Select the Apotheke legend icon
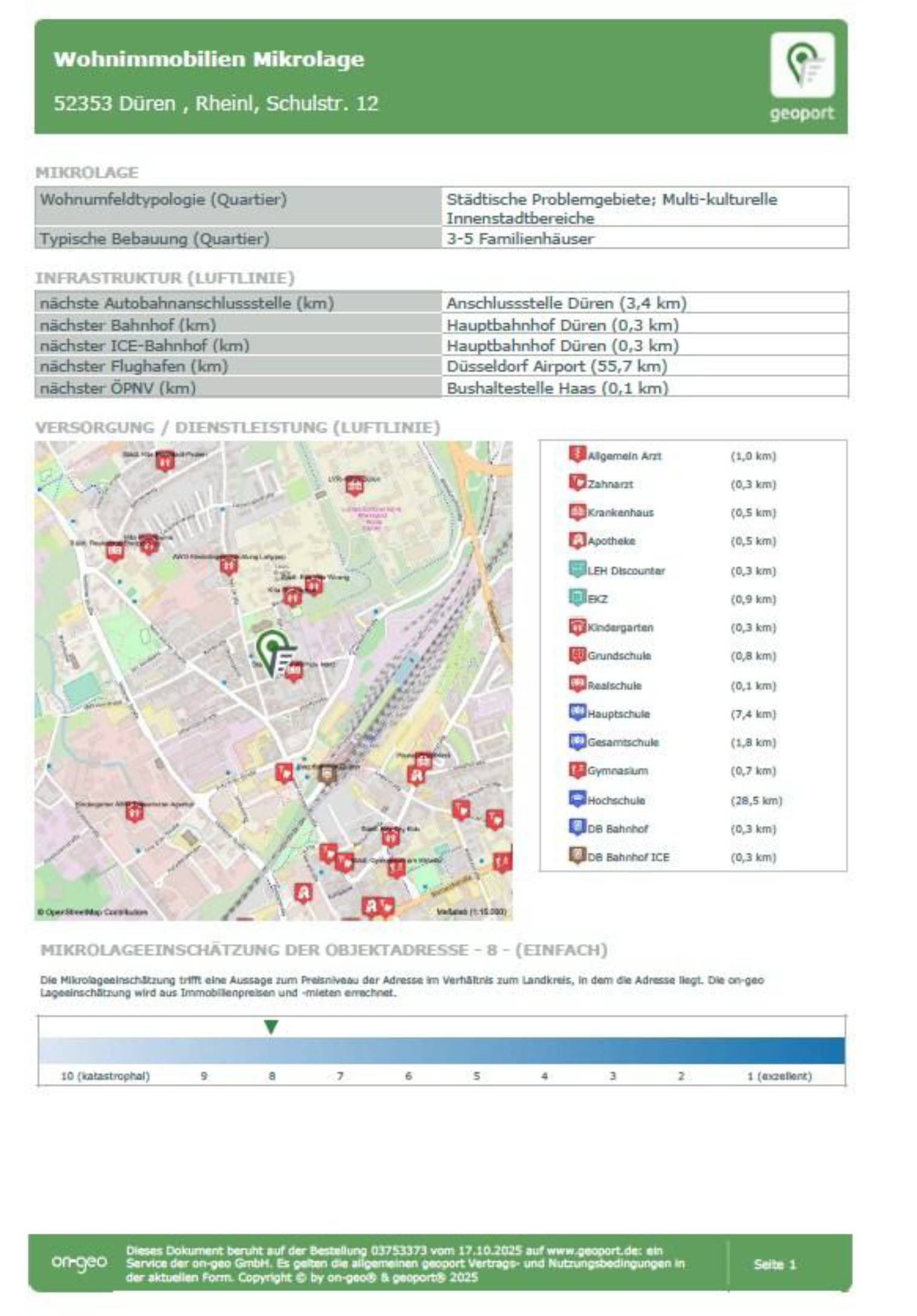Screen dimensions: 917x1316 577,540
